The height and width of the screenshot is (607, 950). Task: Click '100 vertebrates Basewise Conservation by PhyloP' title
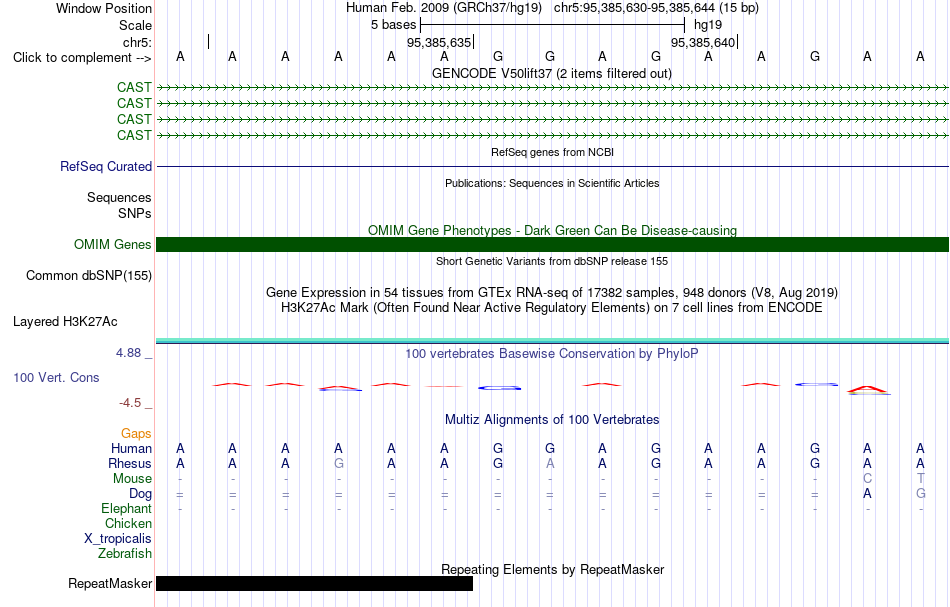tap(552, 354)
